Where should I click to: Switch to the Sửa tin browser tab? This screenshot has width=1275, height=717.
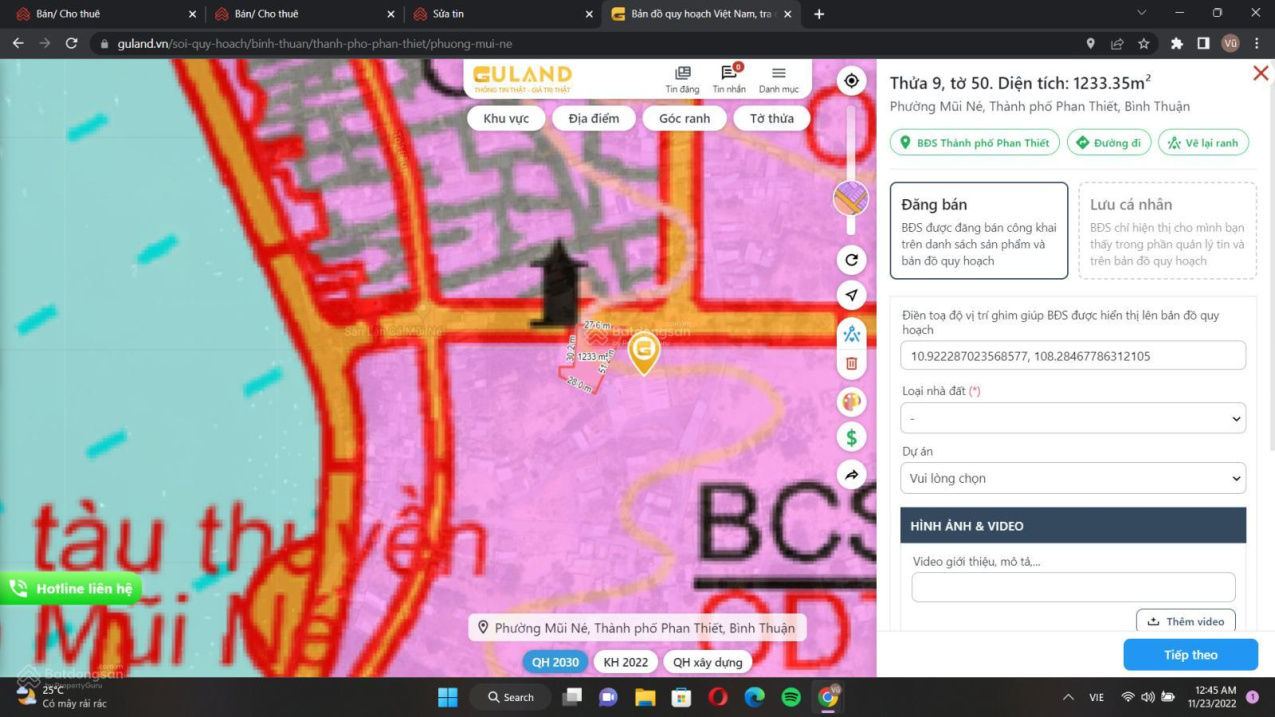click(x=500, y=14)
